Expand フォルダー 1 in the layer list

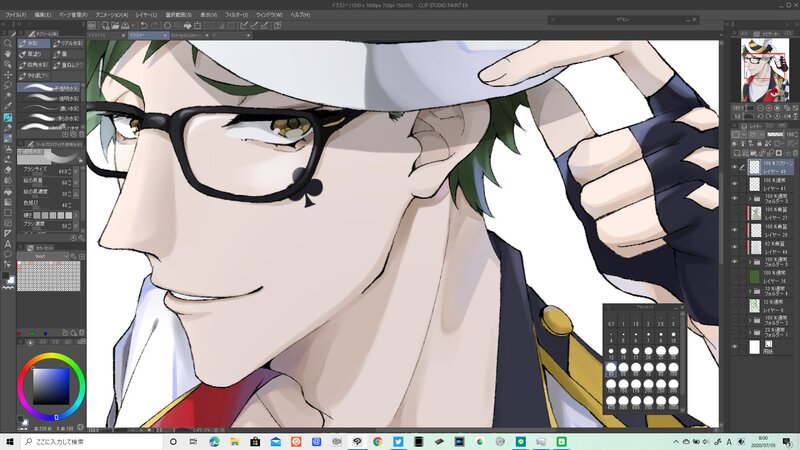coord(751,332)
